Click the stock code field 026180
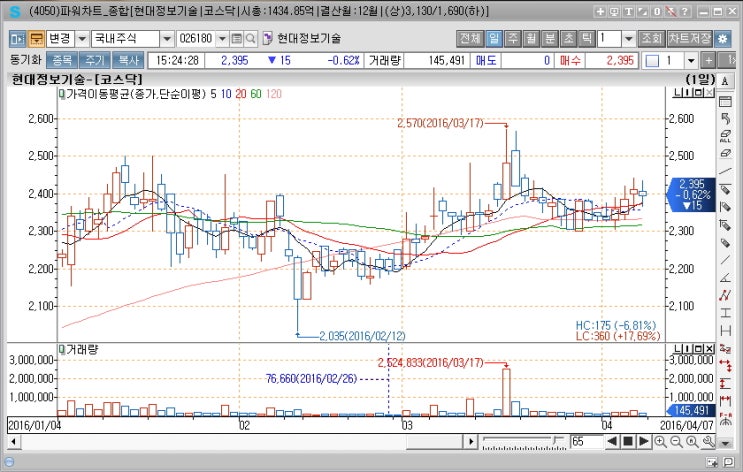The height and width of the screenshot is (472, 743). pyautogui.click(x=196, y=38)
